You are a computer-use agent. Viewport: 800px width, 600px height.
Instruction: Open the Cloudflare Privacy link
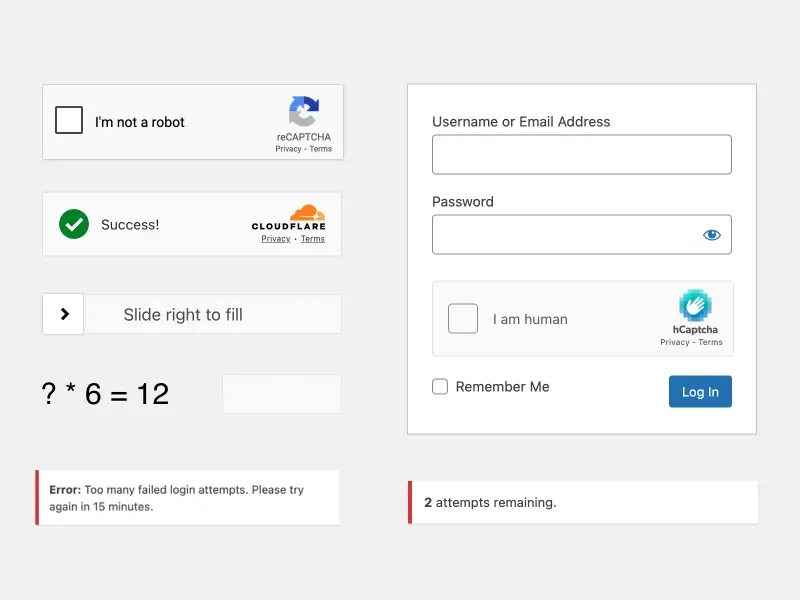coord(276,239)
